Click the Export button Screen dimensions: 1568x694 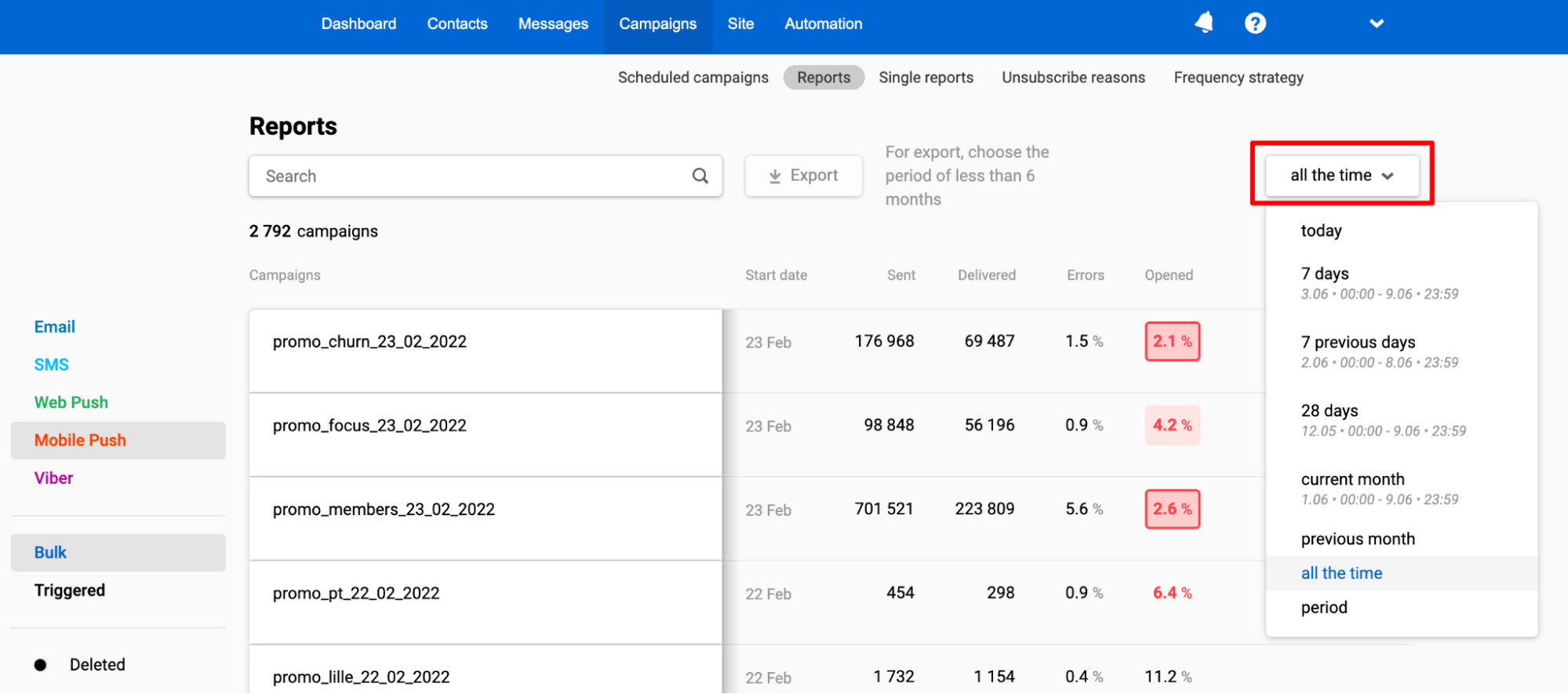click(x=803, y=176)
